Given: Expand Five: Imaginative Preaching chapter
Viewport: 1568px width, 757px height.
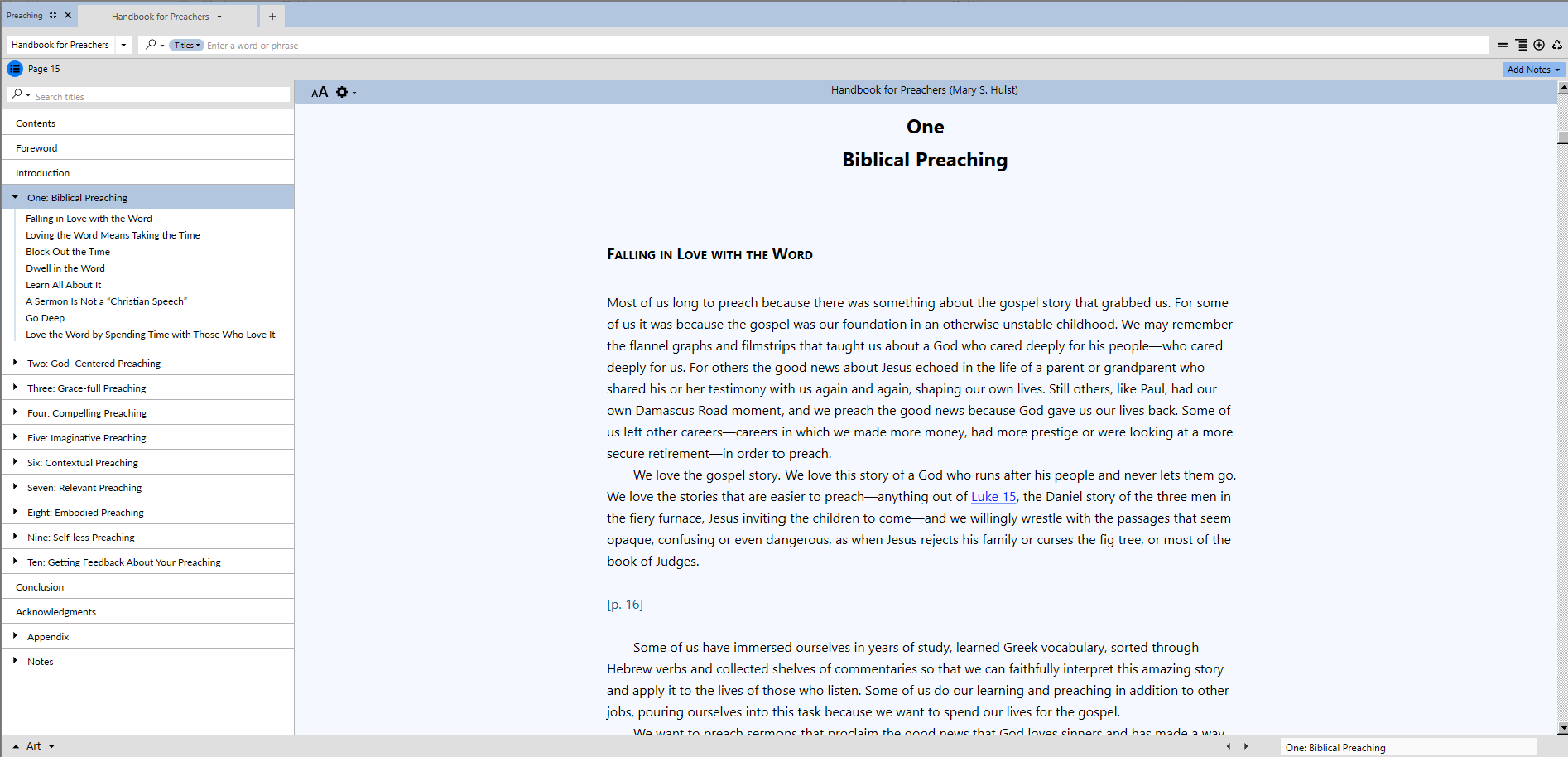Looking at the screenshot, I should click(x=15, y=437).
